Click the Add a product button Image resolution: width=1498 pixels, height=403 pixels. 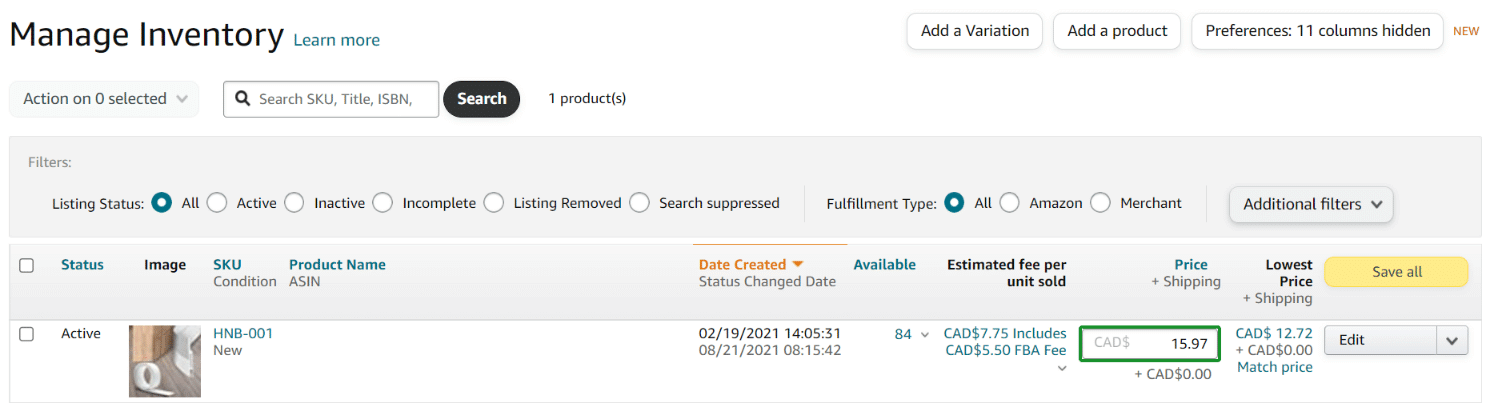[1117, 31]
